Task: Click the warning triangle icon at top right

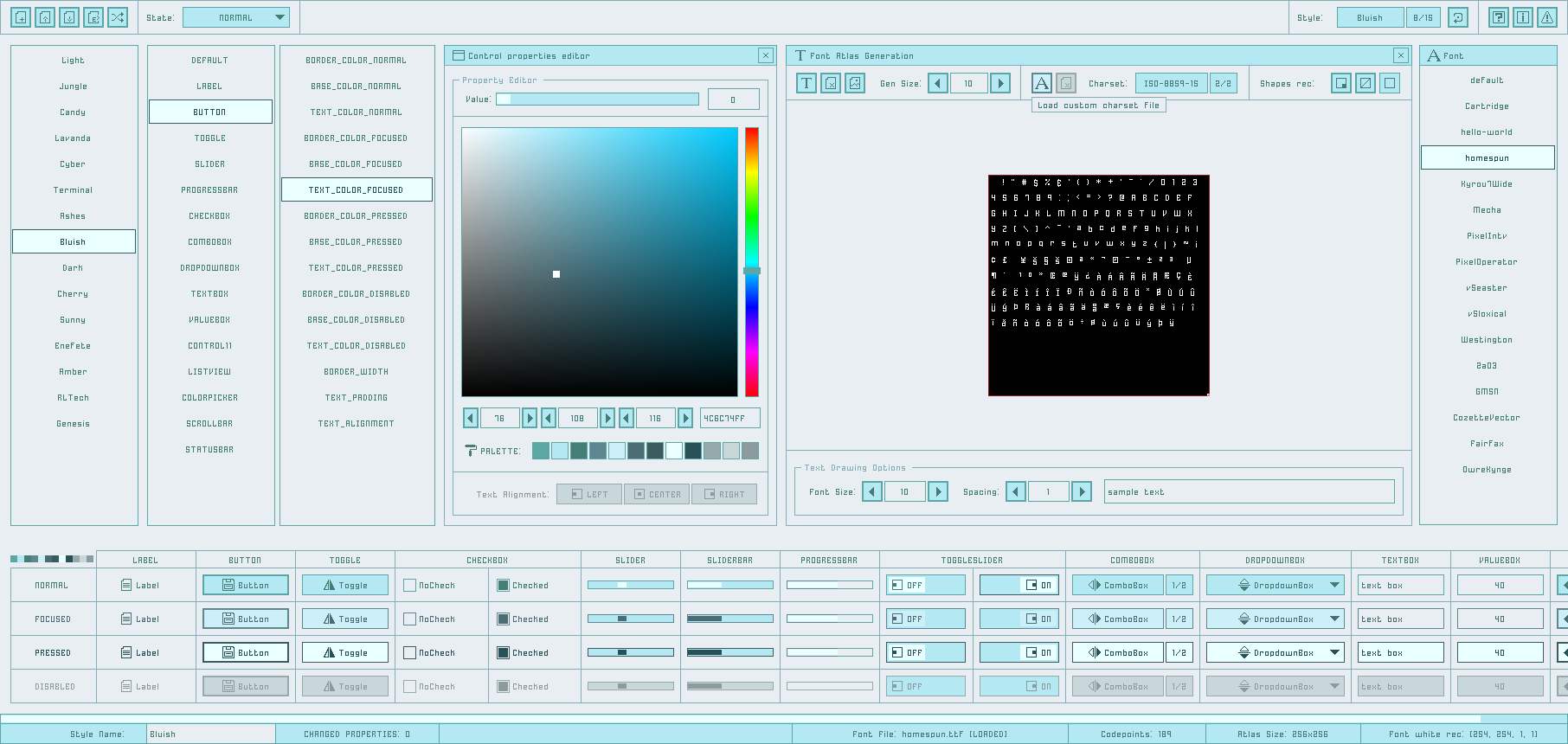Action: tap(1547, 17)
